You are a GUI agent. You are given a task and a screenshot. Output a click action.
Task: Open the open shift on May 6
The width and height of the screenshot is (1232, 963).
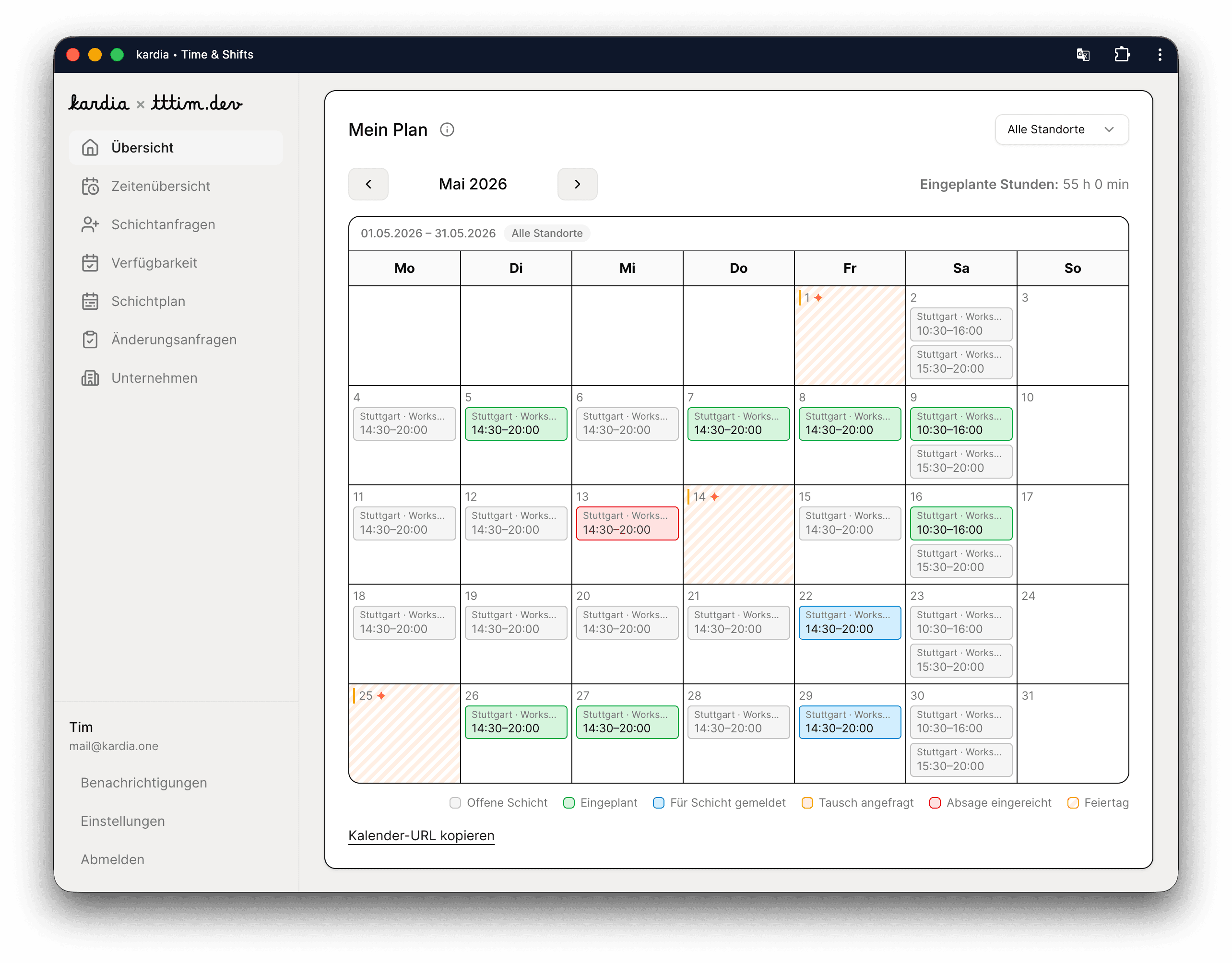coord(627,423)
